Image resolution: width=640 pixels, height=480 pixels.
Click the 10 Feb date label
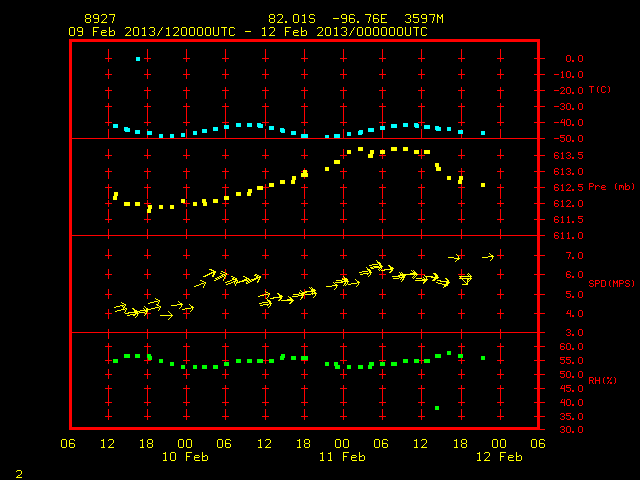185,457
